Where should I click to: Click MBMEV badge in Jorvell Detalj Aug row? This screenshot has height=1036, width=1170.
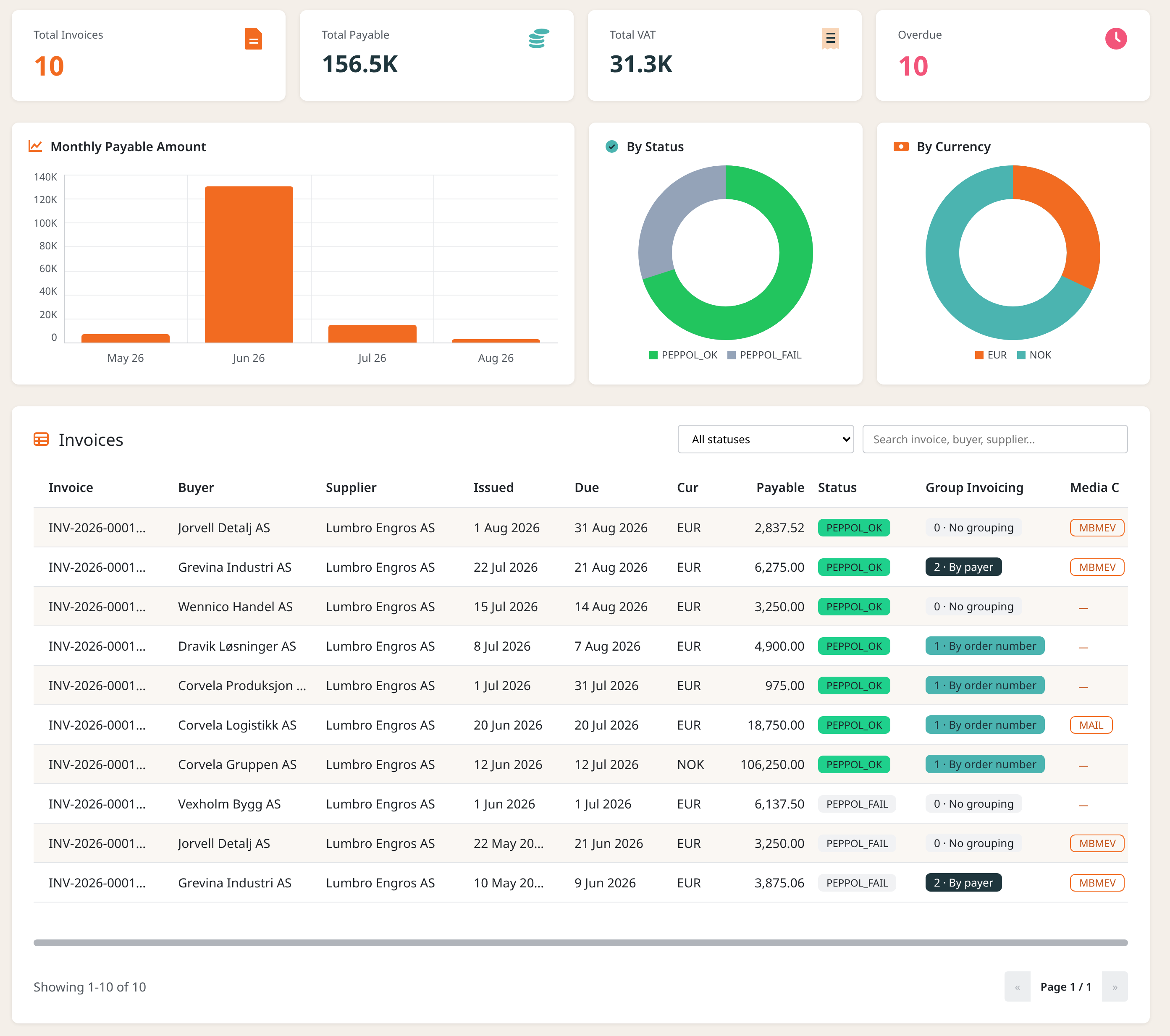[1097, 527]
